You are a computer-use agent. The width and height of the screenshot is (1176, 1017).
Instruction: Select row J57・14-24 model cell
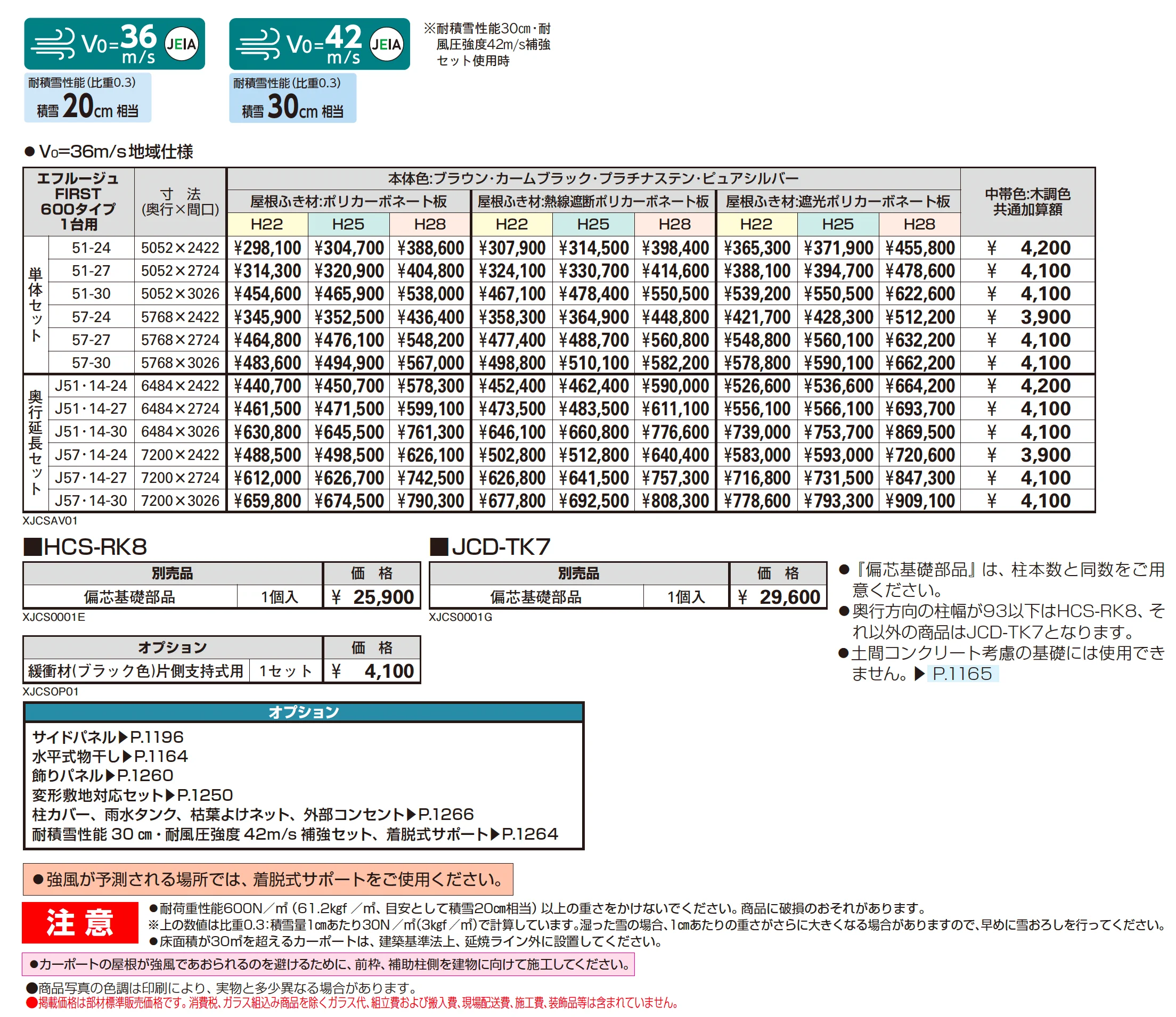tap(92, 455)
